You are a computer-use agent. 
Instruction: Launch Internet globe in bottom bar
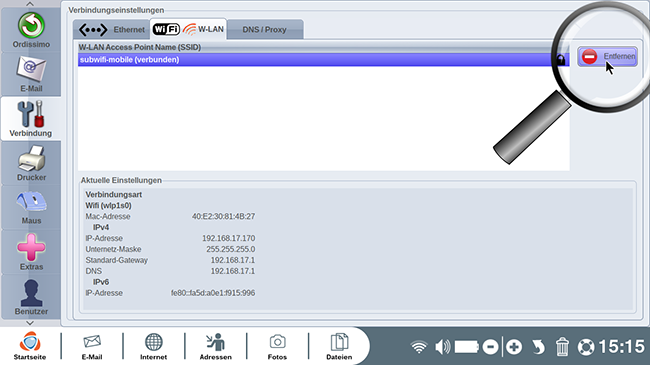coord(153,346)
